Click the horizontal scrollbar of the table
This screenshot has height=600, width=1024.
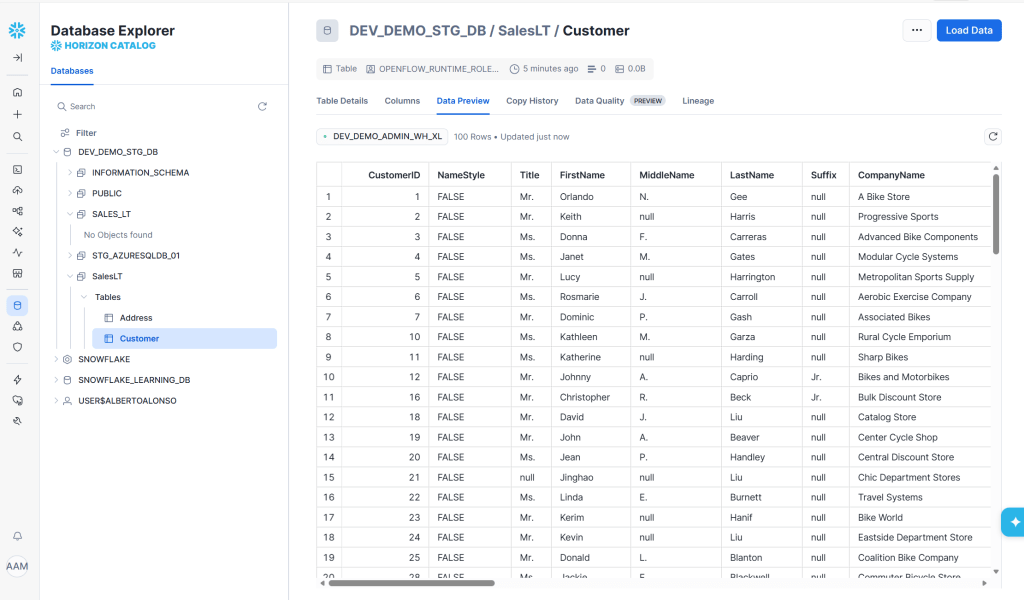(x=410, y=582)
